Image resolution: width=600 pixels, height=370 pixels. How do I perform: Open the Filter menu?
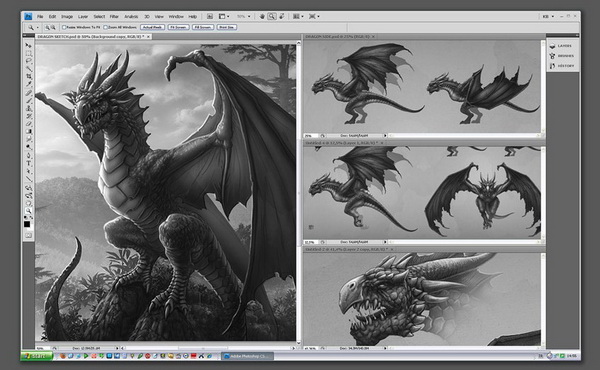pyautogui.click(x=114, y=16)
